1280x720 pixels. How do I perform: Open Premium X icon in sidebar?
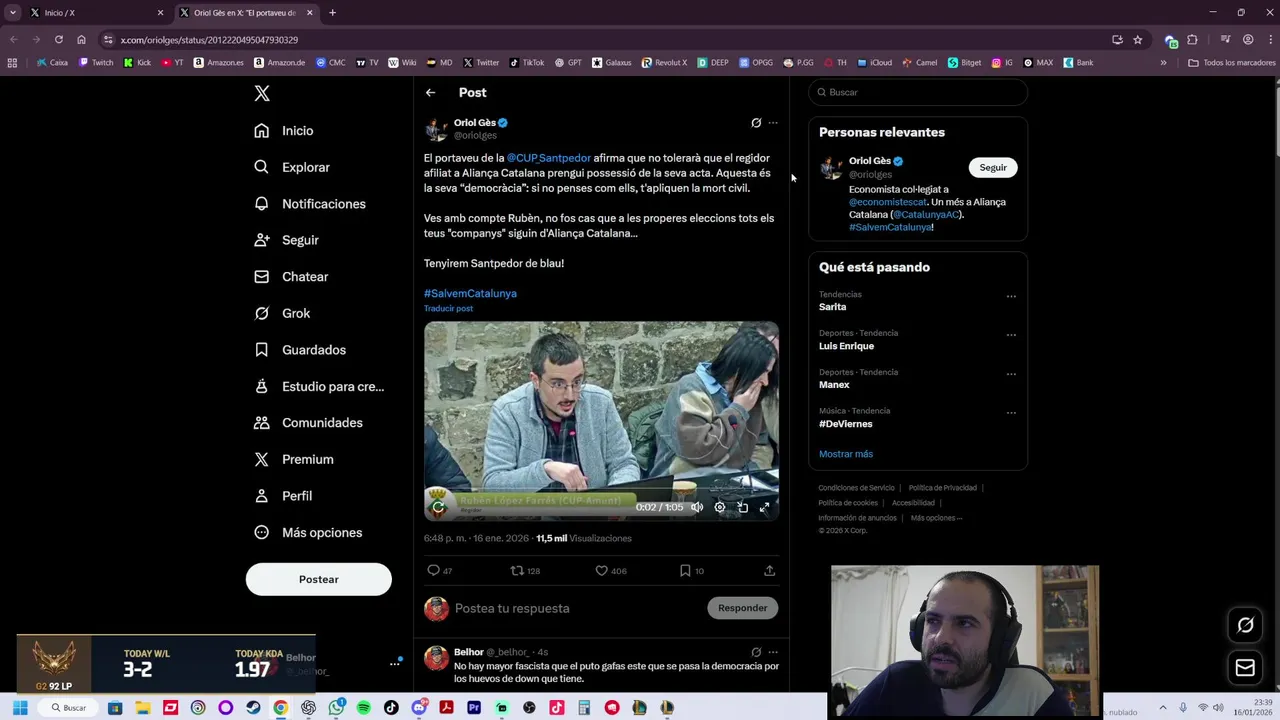point(262,459)
